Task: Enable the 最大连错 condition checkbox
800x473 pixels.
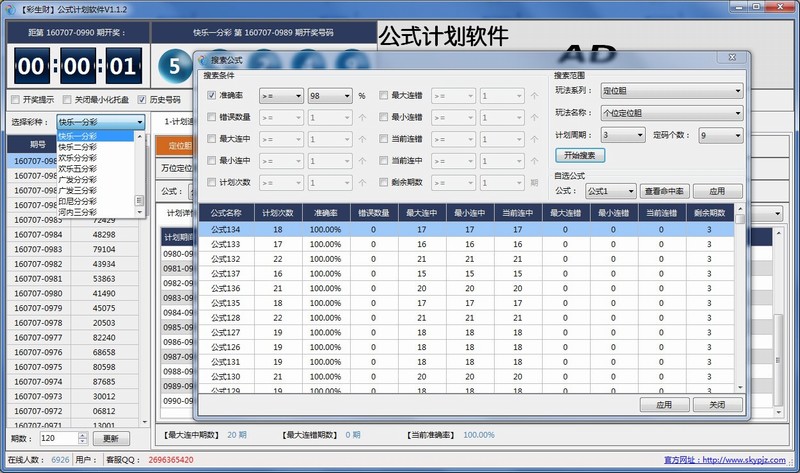Action: pos(384,96)
